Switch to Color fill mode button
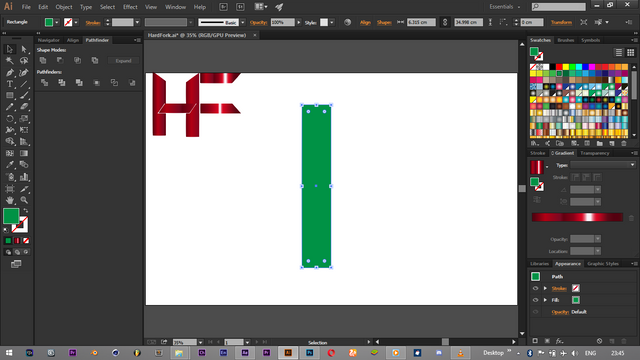 coord(8,241)
